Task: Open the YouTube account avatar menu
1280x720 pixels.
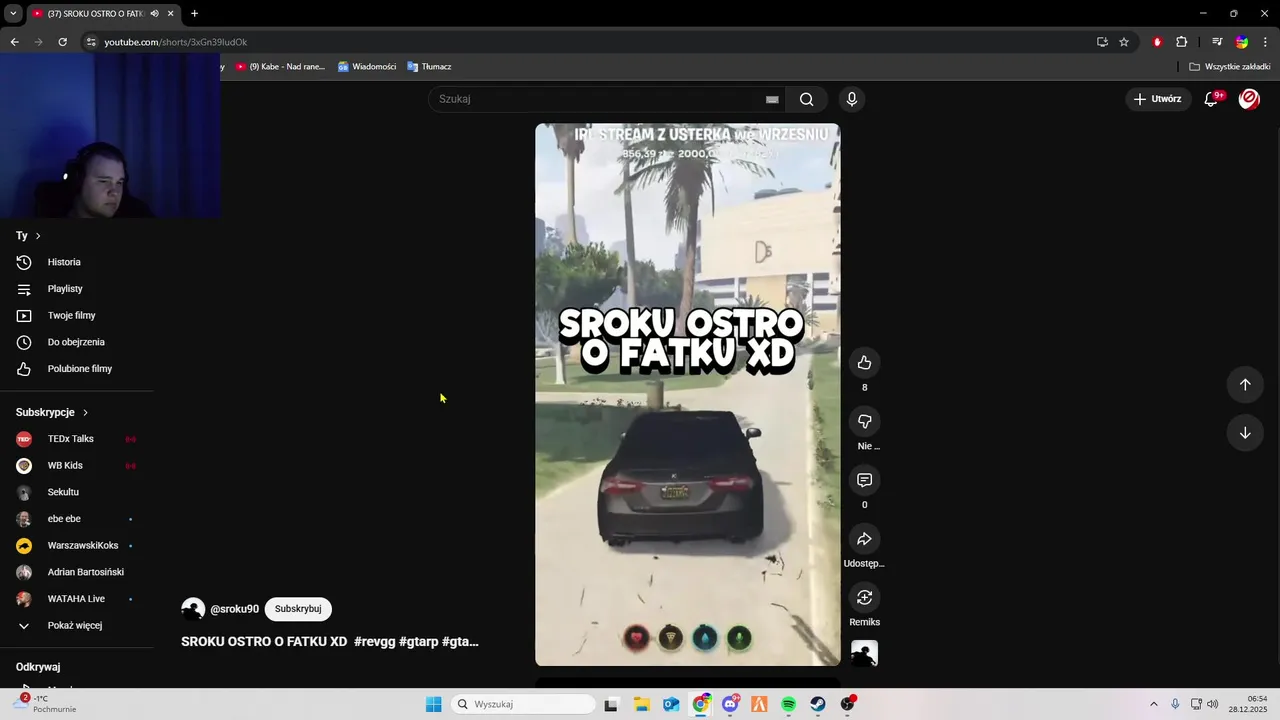Action: click(x=1249, y=99)
